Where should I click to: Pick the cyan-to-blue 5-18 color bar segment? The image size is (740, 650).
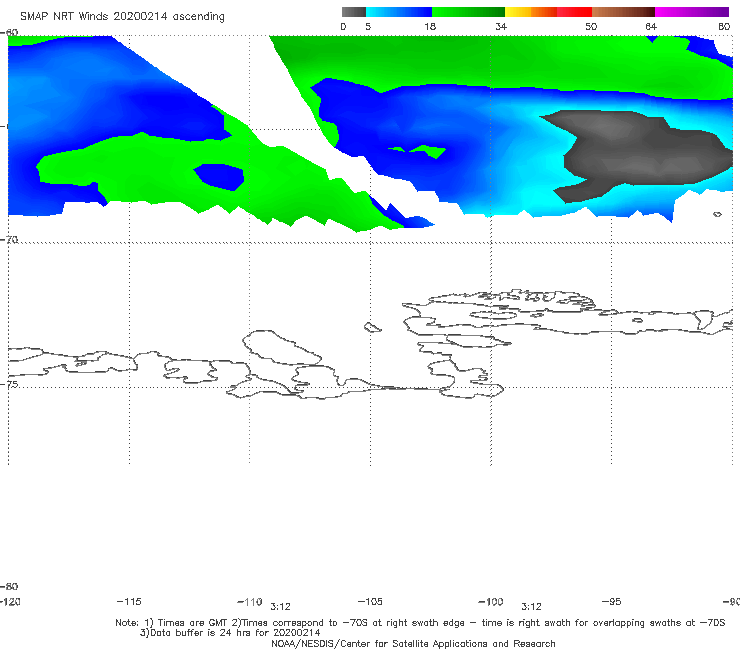pos(399,12)
